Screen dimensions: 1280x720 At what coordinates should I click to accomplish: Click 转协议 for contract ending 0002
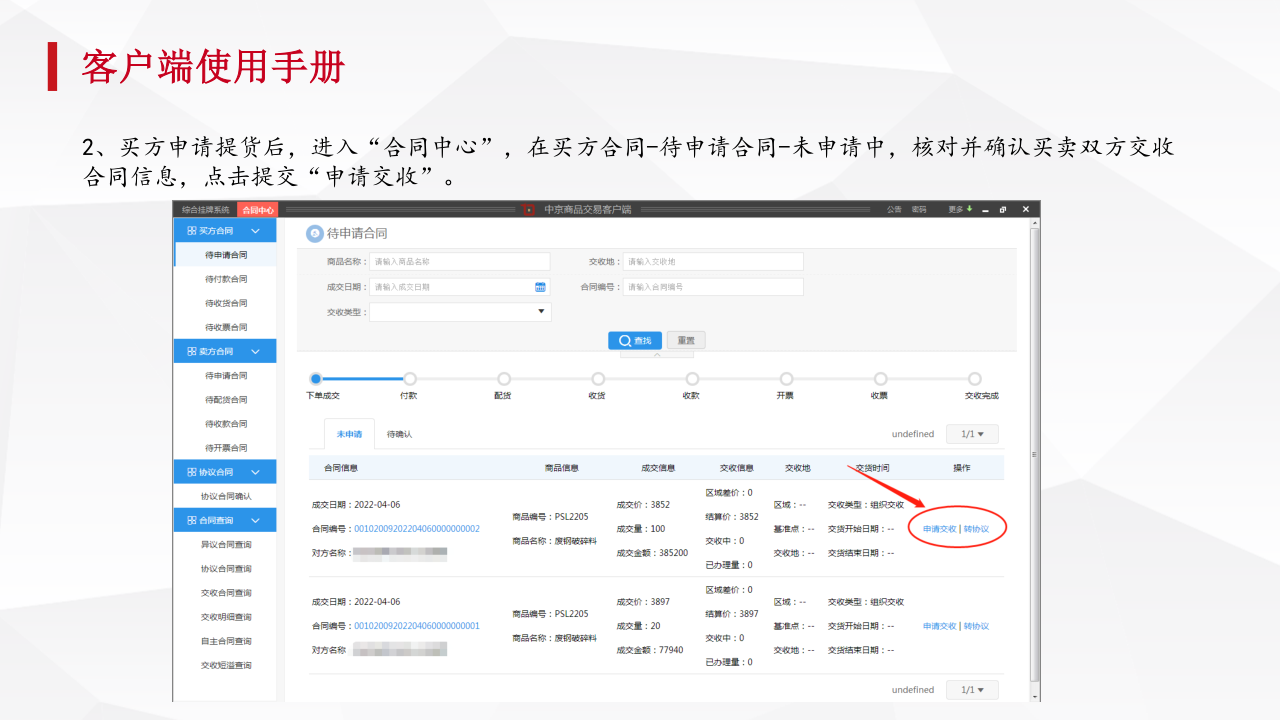click(976, 529)
